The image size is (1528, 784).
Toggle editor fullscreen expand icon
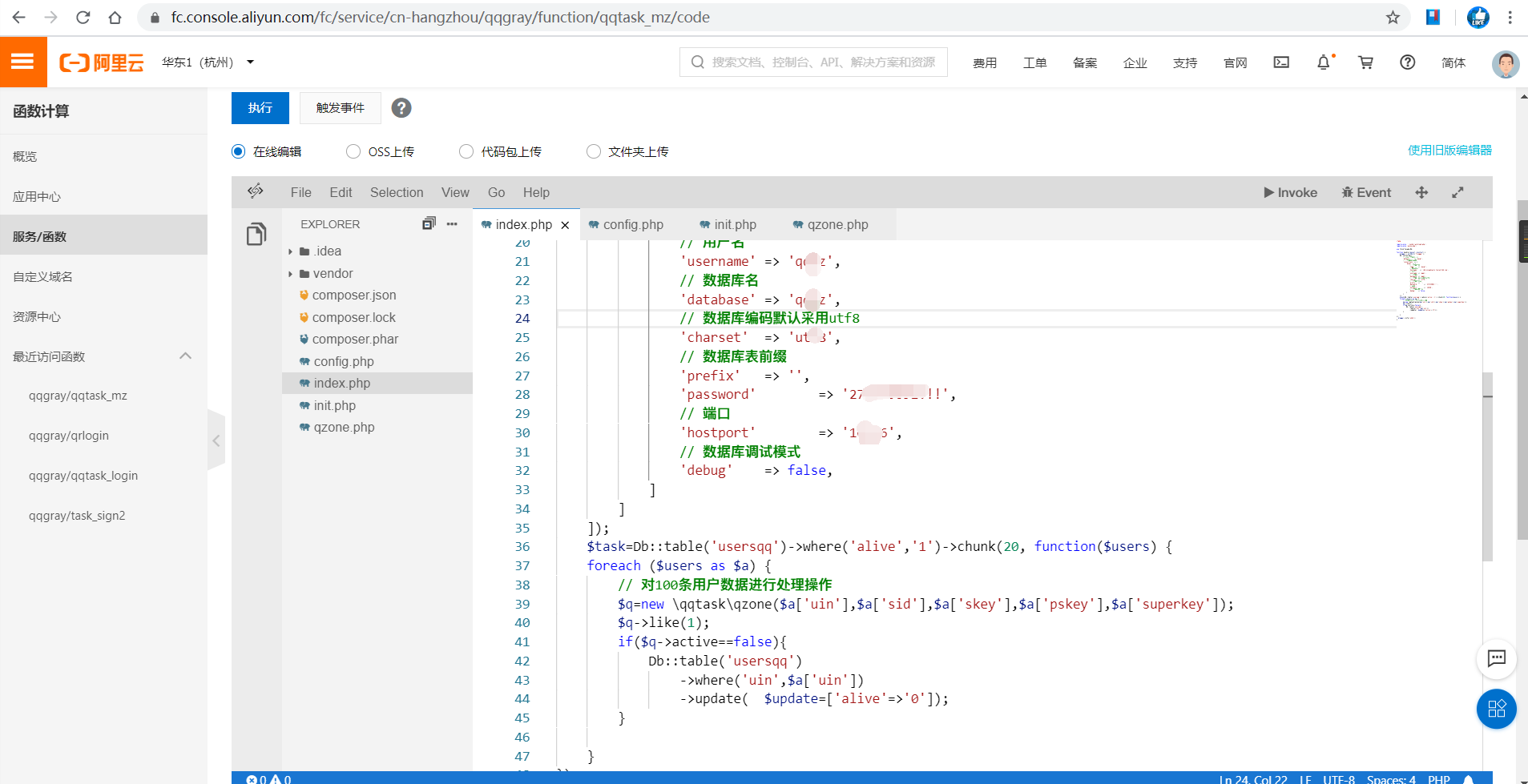click(x=1457, y=192)
